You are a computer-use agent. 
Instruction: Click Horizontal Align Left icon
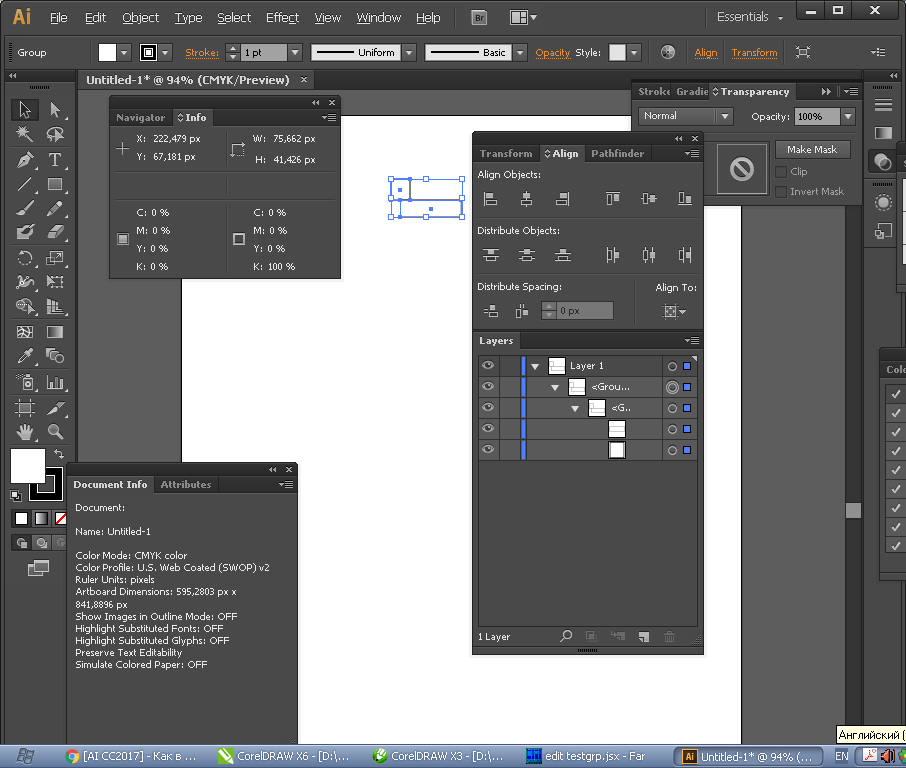pyautogui.click(x=490, y=199)
